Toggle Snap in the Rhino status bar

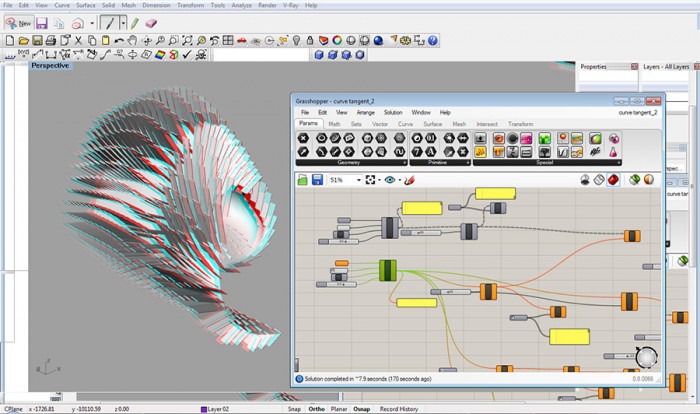click(x=294, y=409)
